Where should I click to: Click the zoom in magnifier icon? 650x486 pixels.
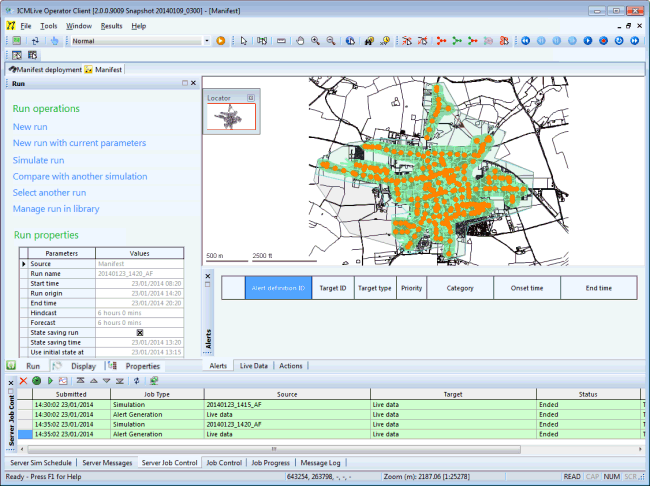pos(316,41)
